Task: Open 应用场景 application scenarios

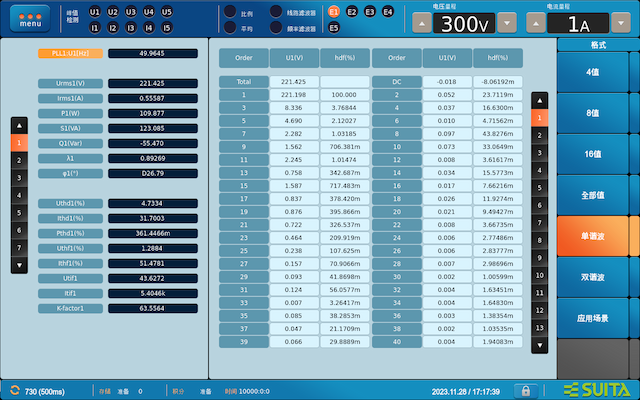Action: coord(597,318)
